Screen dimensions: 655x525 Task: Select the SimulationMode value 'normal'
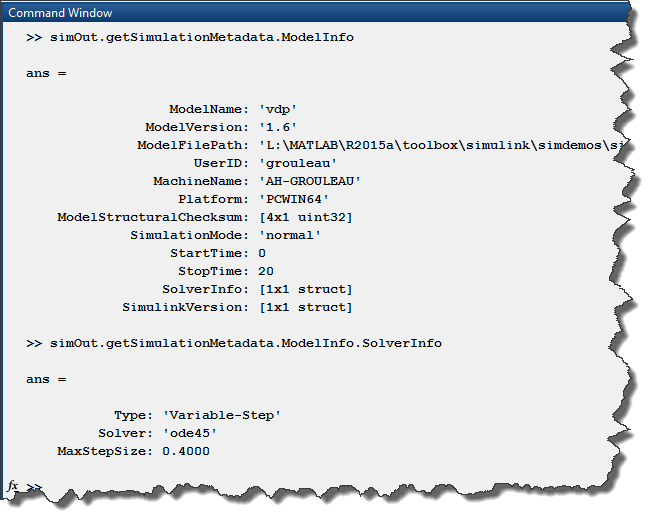(x=291, y=235)
